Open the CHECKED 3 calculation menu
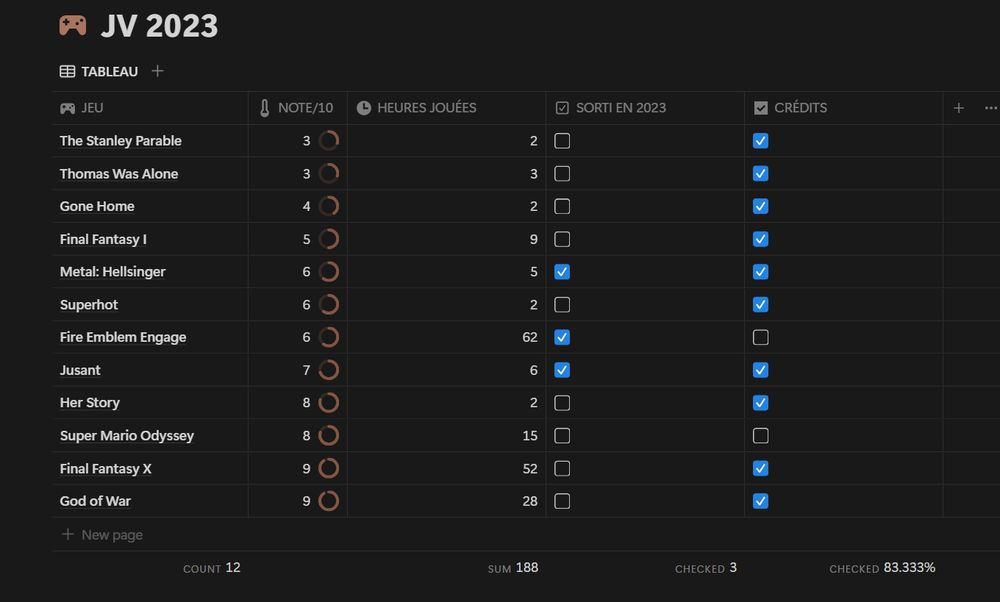Screen dimensions: 1000x602 705,568
